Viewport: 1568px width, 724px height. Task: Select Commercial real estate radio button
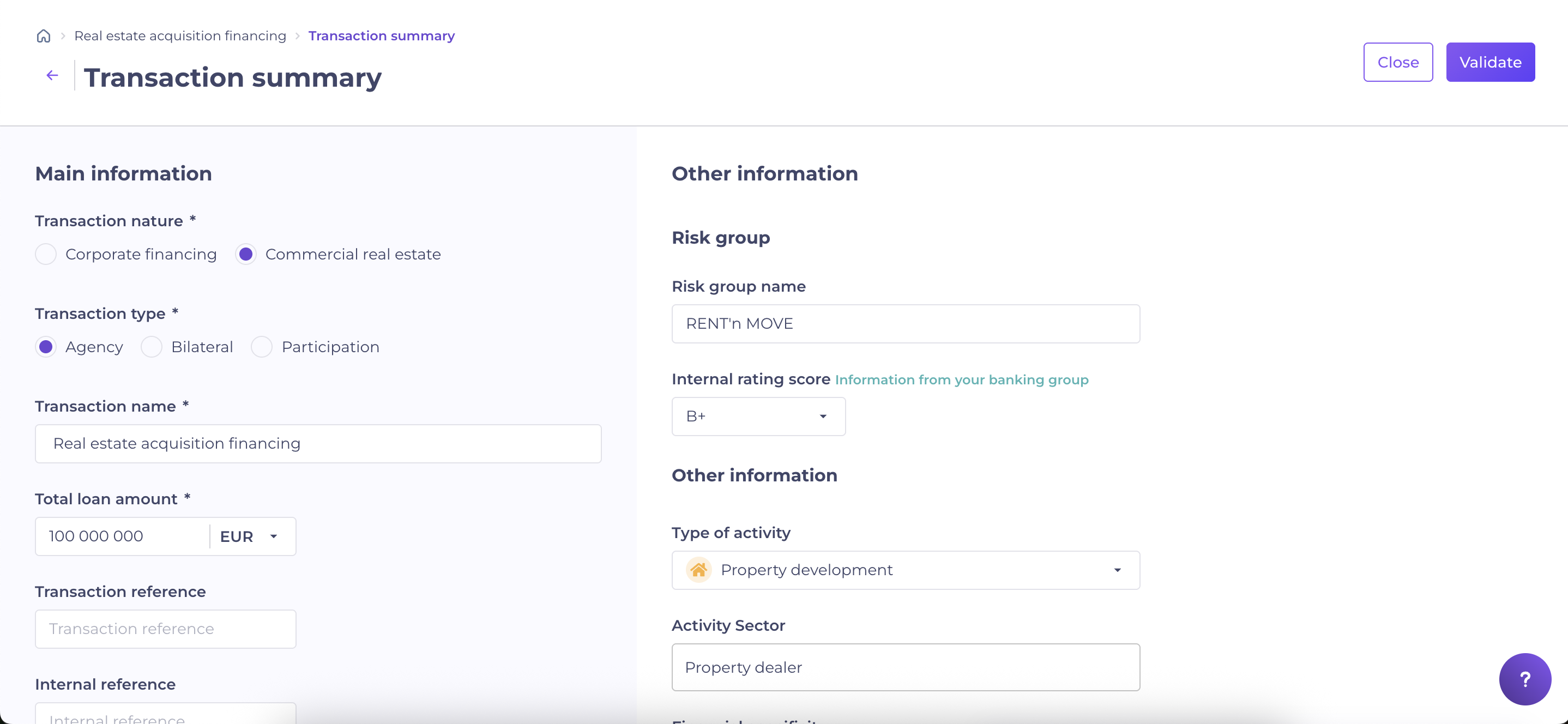pyautogui.click(x=246, y=254)
